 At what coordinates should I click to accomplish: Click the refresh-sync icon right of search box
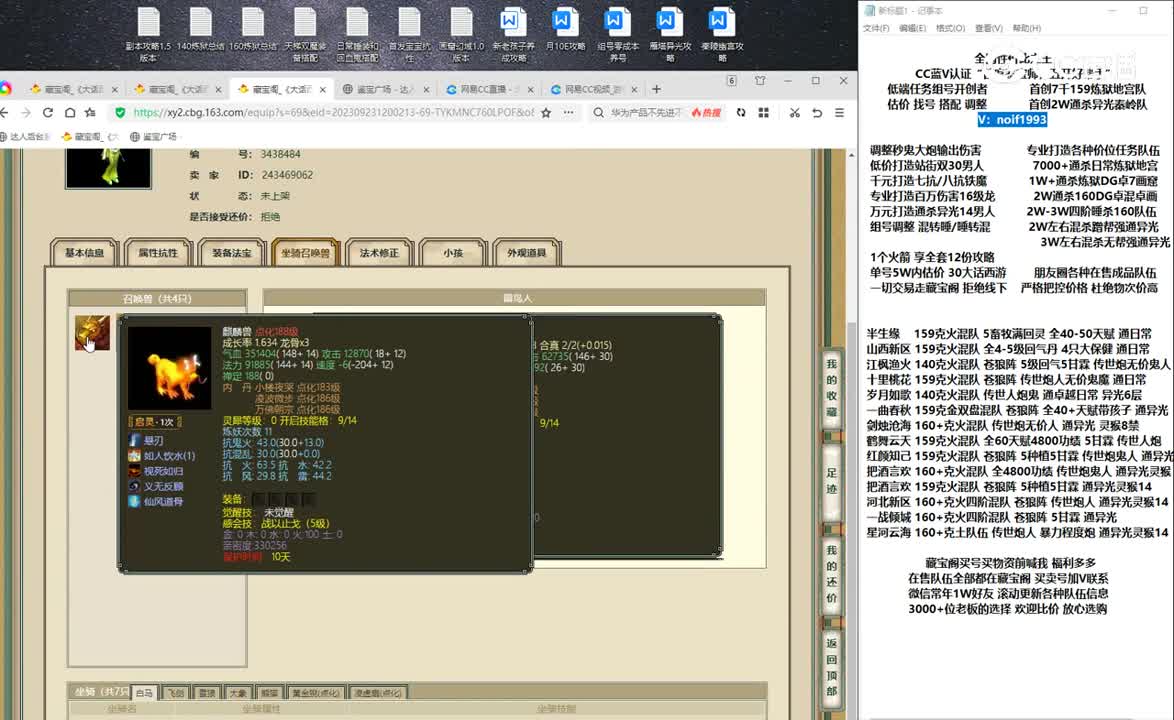(741, 113)
